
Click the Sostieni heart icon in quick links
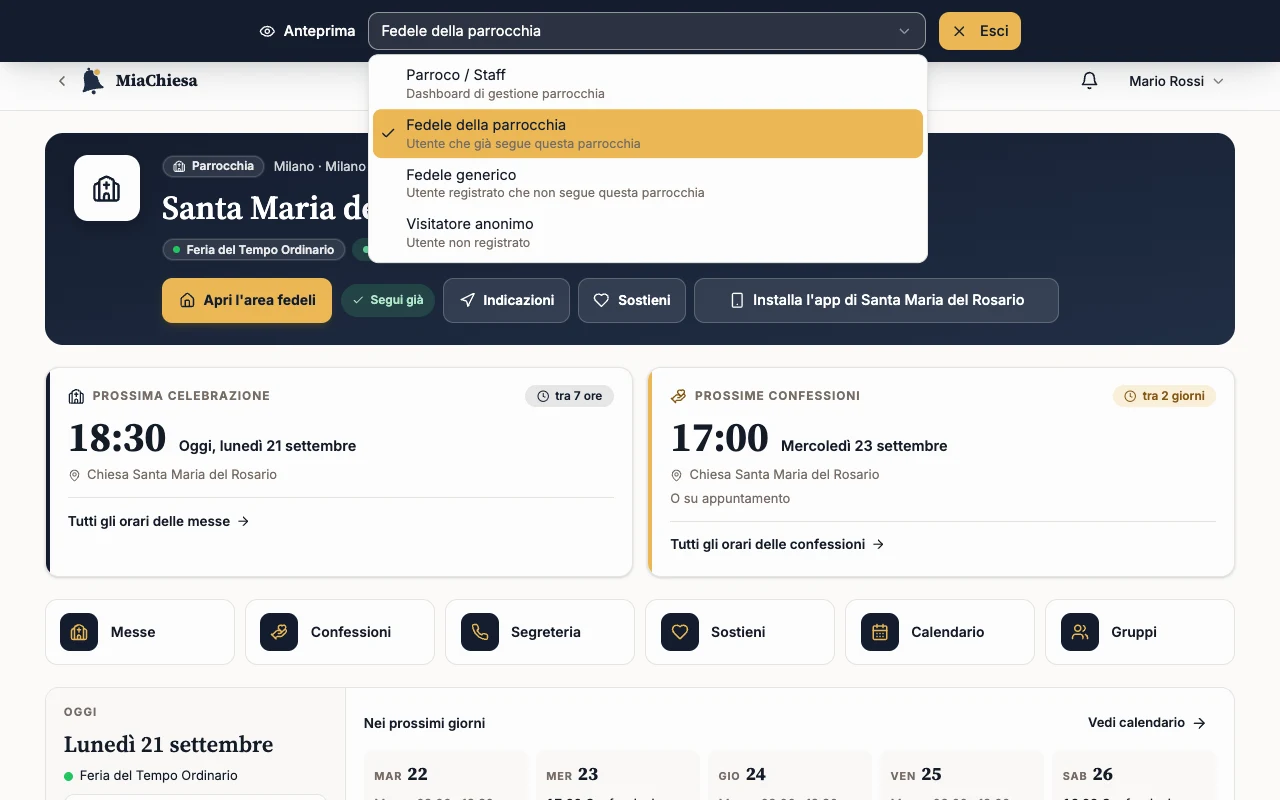point(680,632)
